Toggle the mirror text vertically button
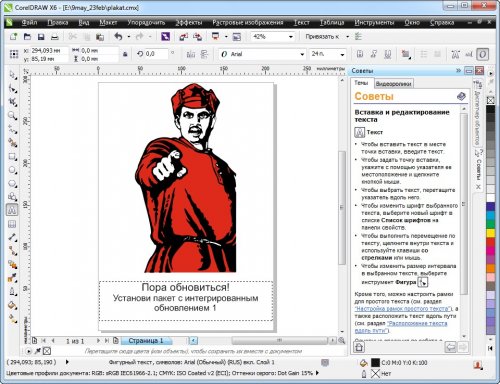The image size is (500, 384). pyautogui.click(x=204, y=54)
